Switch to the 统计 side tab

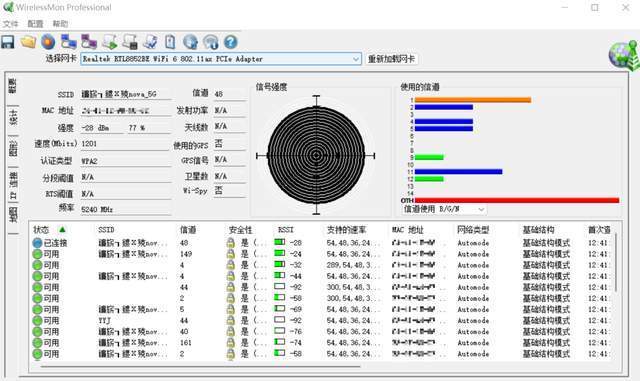(13, 117)
